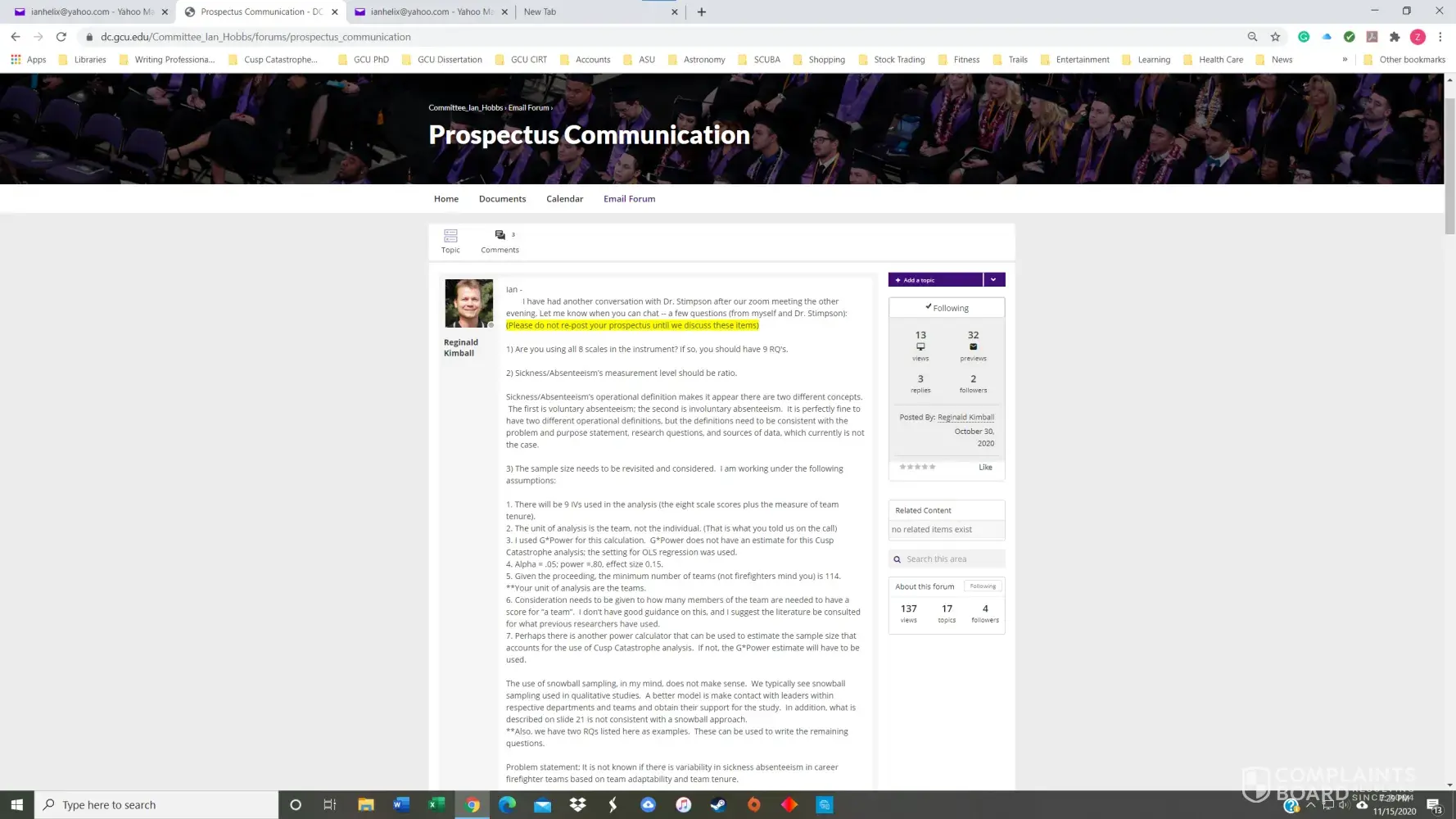The width and height of the screenshot is (1456, 819).
Task: Reload the current page
Action: (x=61, y=37)
